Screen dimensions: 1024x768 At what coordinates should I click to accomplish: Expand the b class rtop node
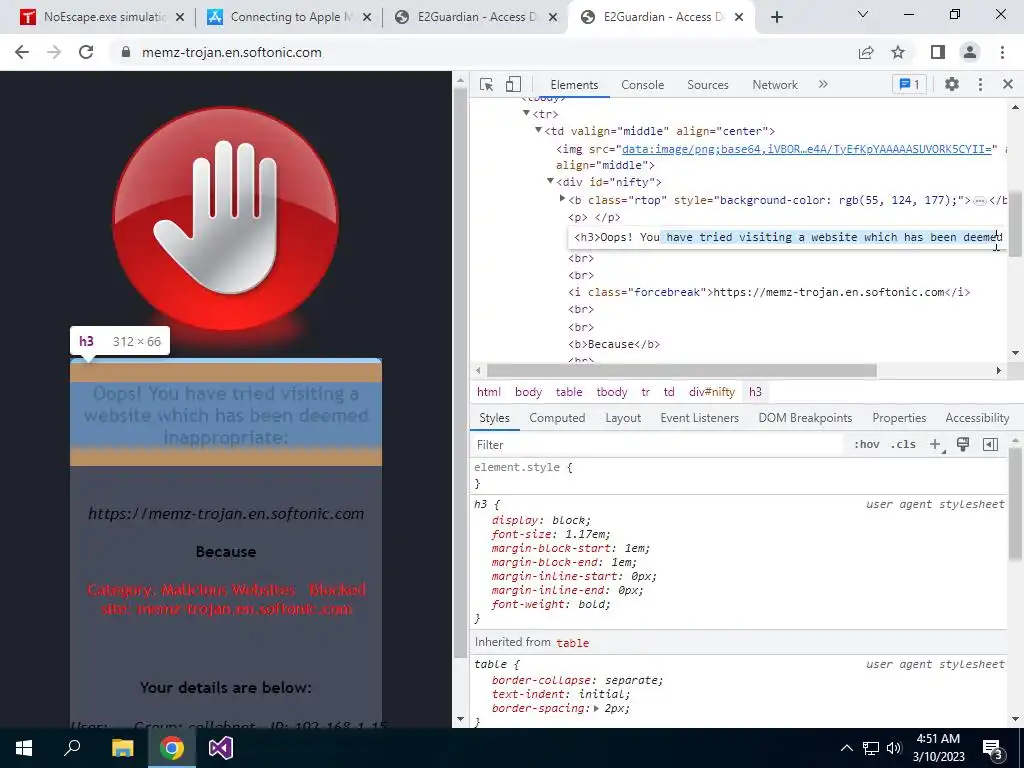[x=562, y=199]
